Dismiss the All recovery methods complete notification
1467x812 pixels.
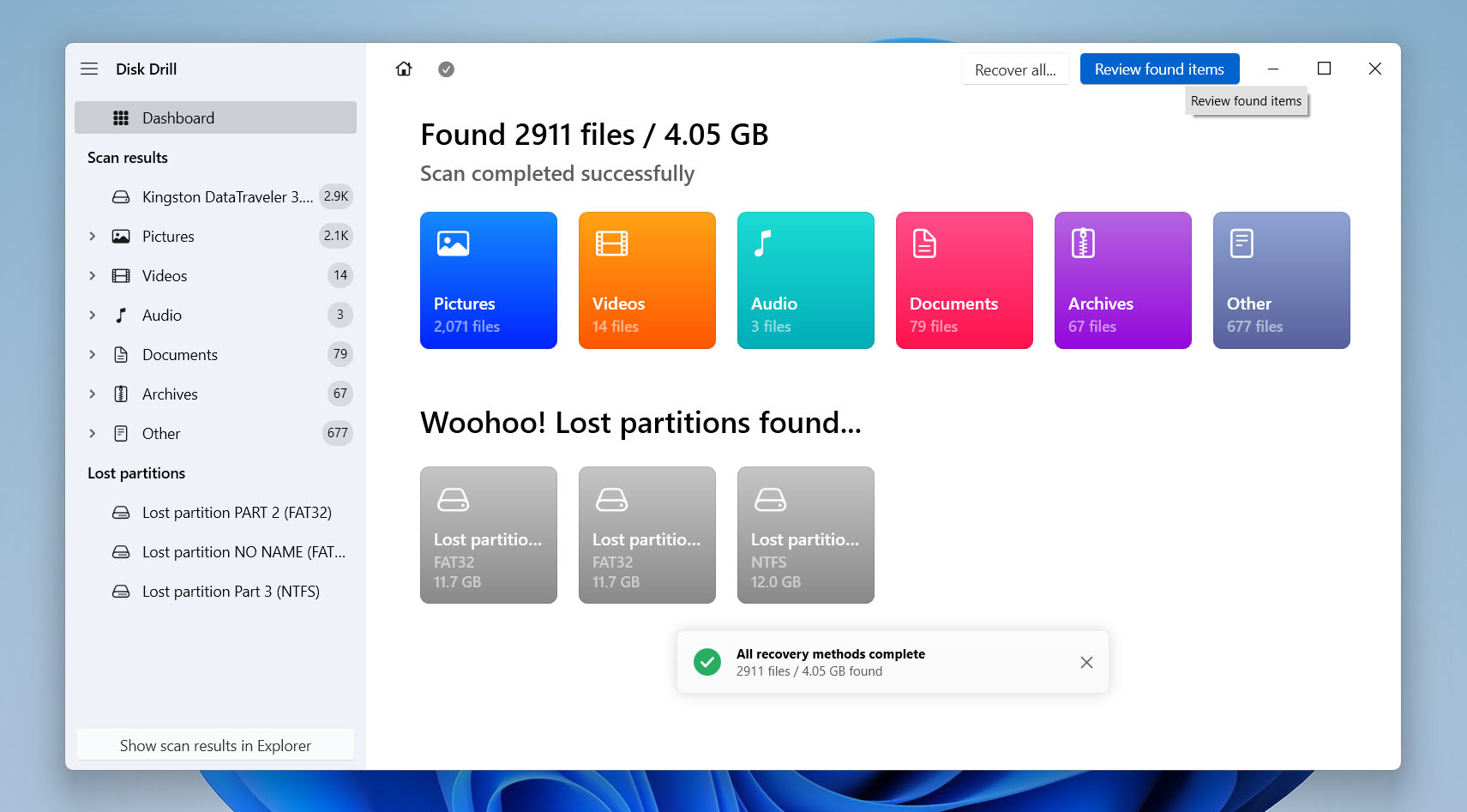[x=1086, y=662]
